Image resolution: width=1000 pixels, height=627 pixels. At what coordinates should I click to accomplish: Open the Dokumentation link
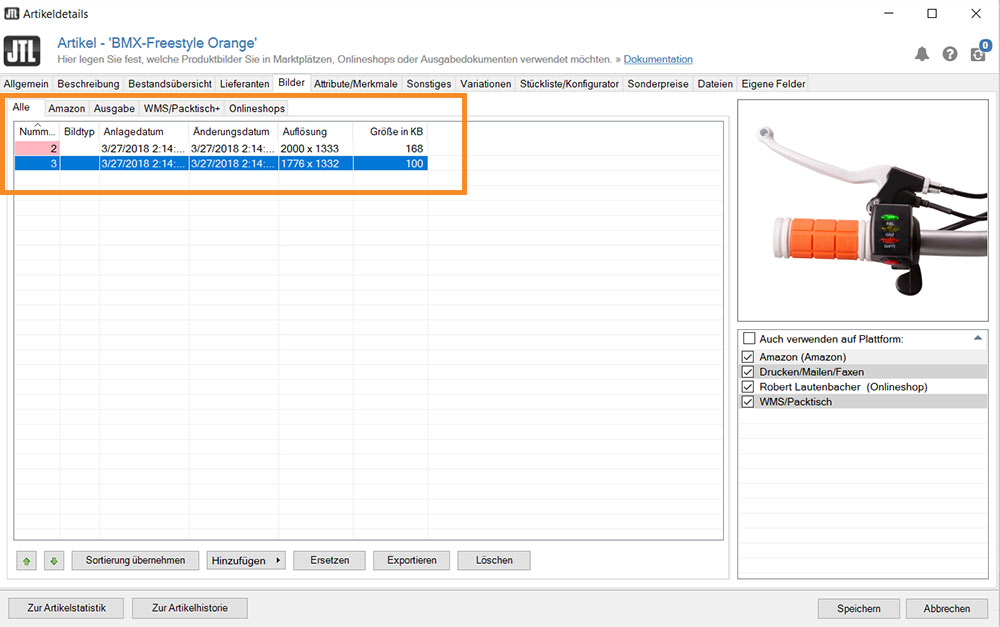[658, 59]
